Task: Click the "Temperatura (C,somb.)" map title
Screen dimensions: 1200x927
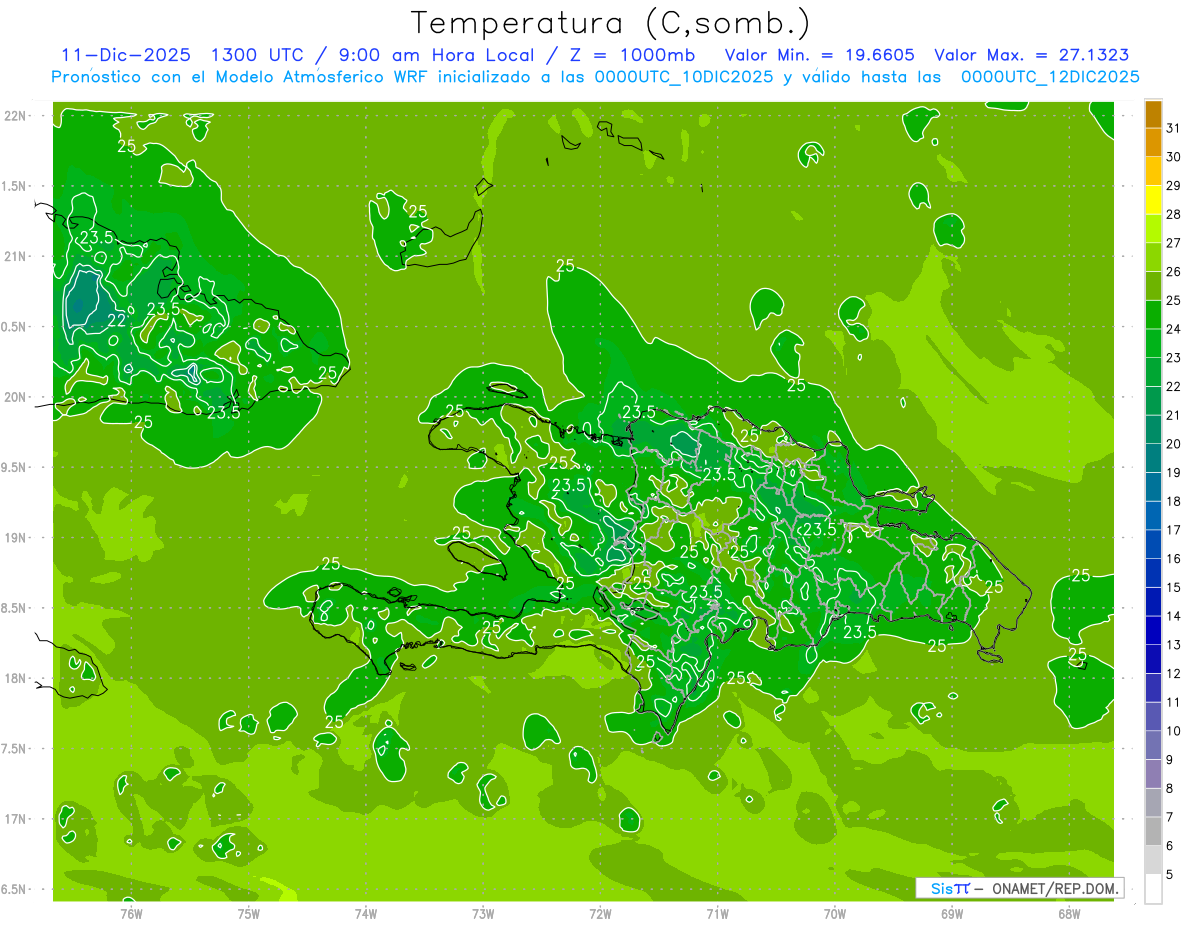Action: [x=611, y=23]
